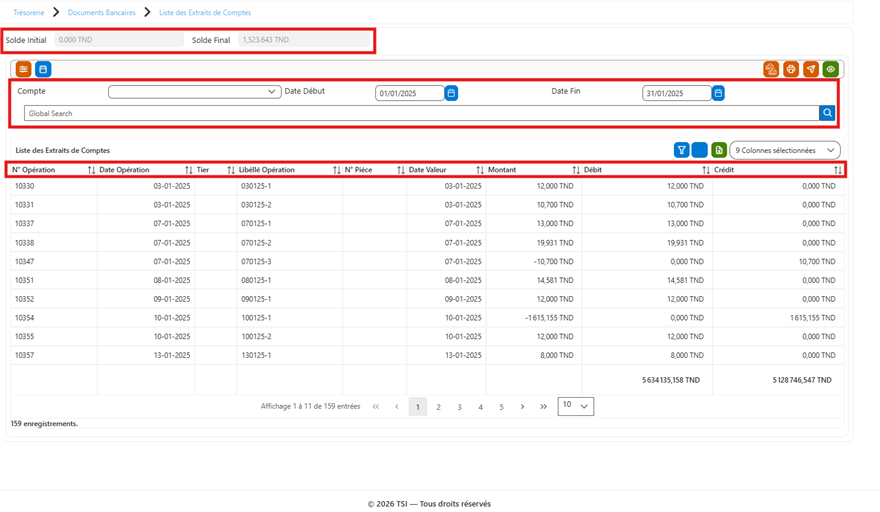
Task: Click into the Global Search field
Action: [x=421, y=113]
